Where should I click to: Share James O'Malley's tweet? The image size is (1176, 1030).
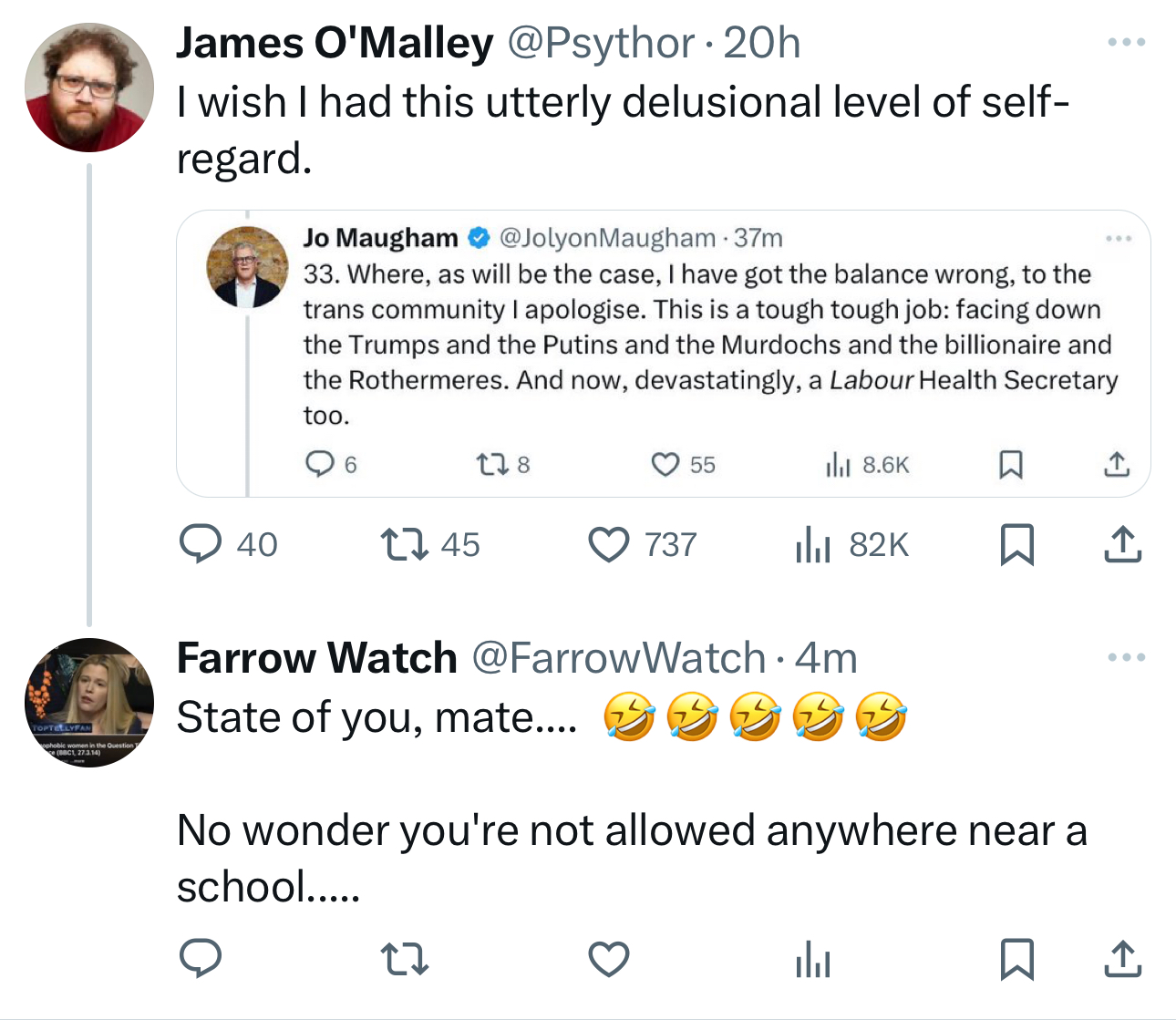pyautogui.click(x=1122, y=544)
